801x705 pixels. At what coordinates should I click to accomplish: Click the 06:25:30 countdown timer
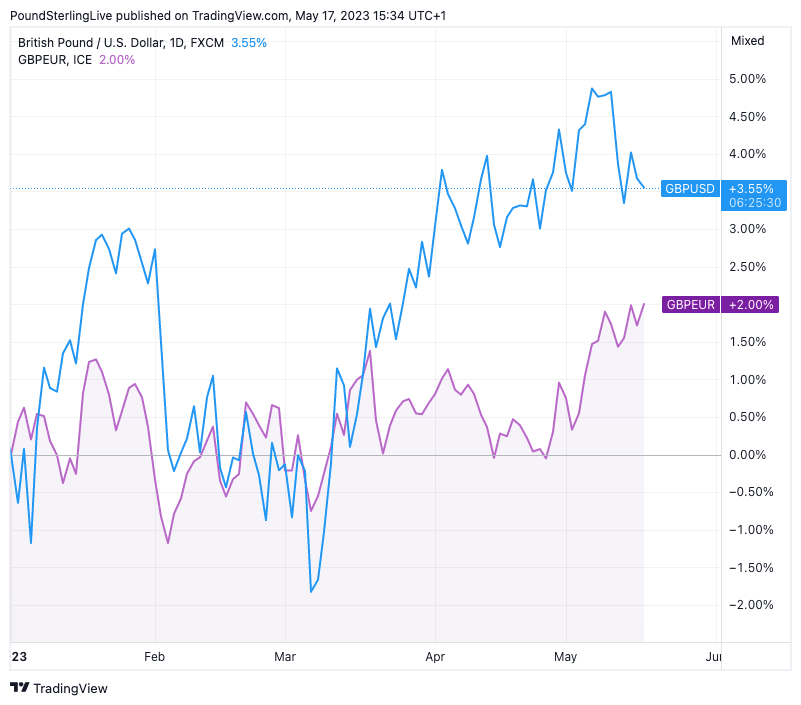(755, 203)
